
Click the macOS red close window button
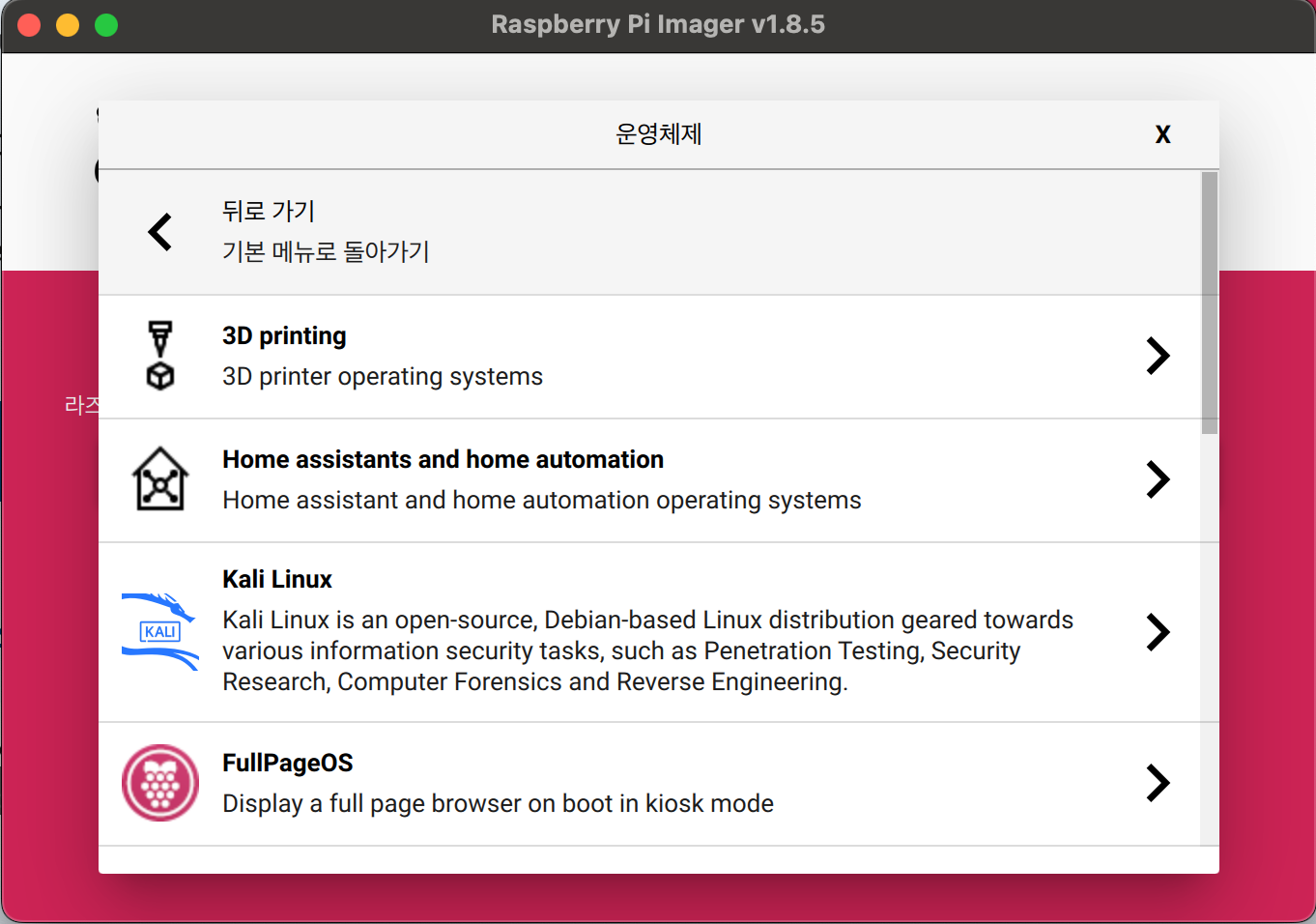click(29, 25)
